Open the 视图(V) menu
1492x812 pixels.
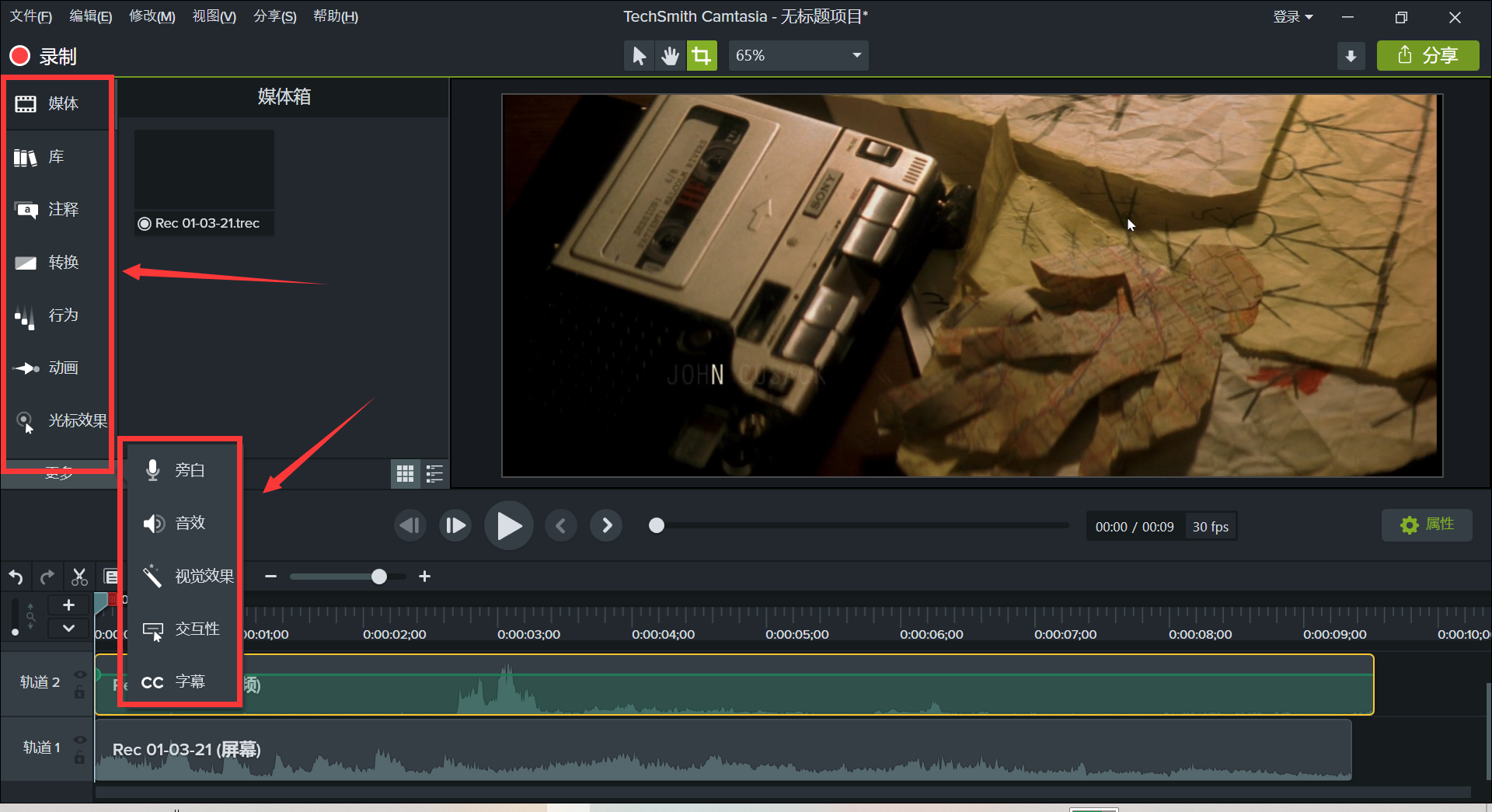click(214, 16)
